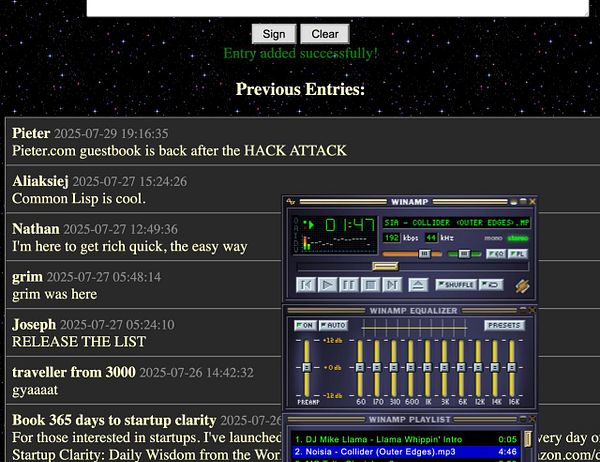Viewport: 600px width, 462px height.
Task: Click the Aliaksiej entry name
Action: pos(40,181)
